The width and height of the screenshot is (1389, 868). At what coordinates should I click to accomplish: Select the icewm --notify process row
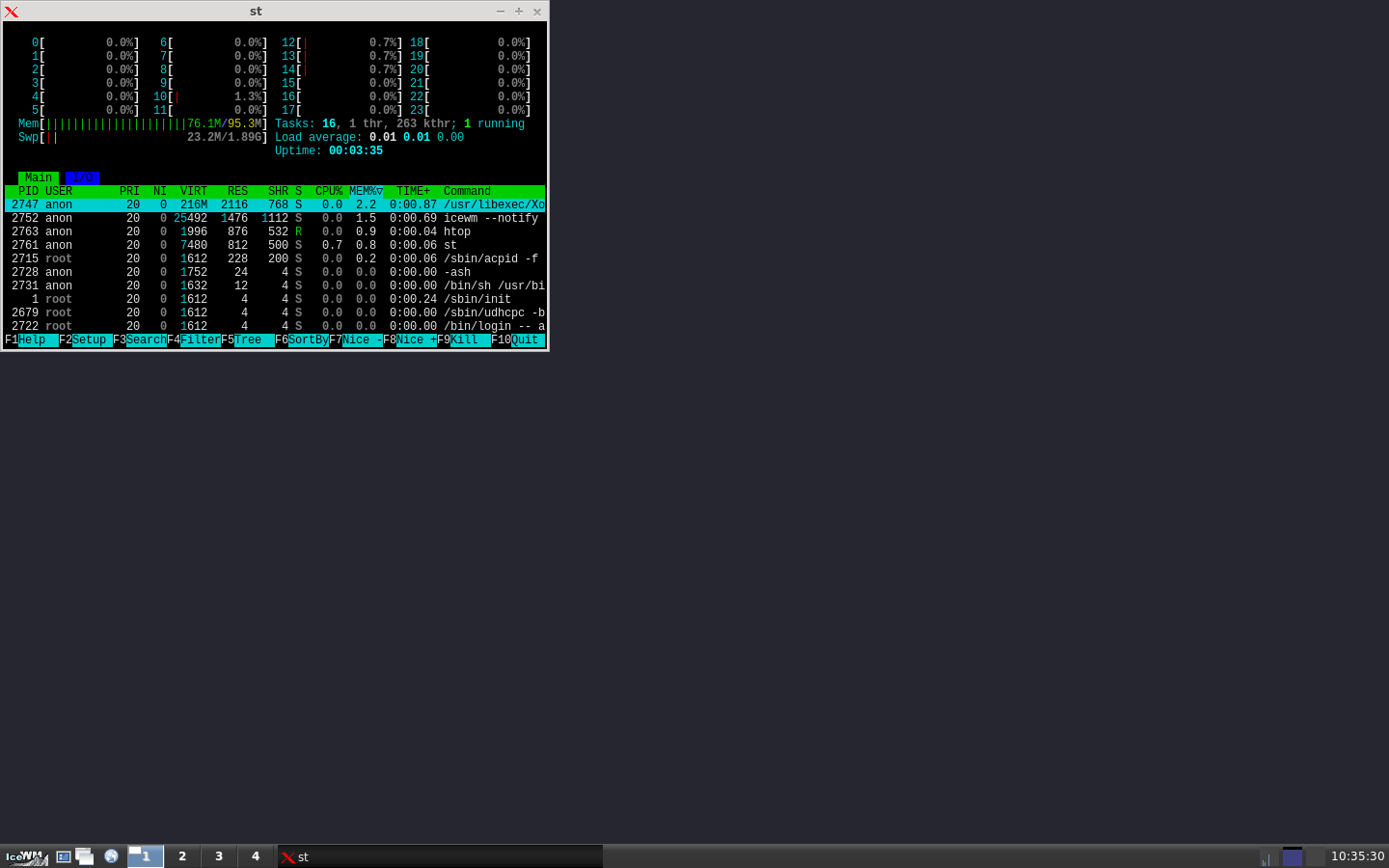click(275, 219)
